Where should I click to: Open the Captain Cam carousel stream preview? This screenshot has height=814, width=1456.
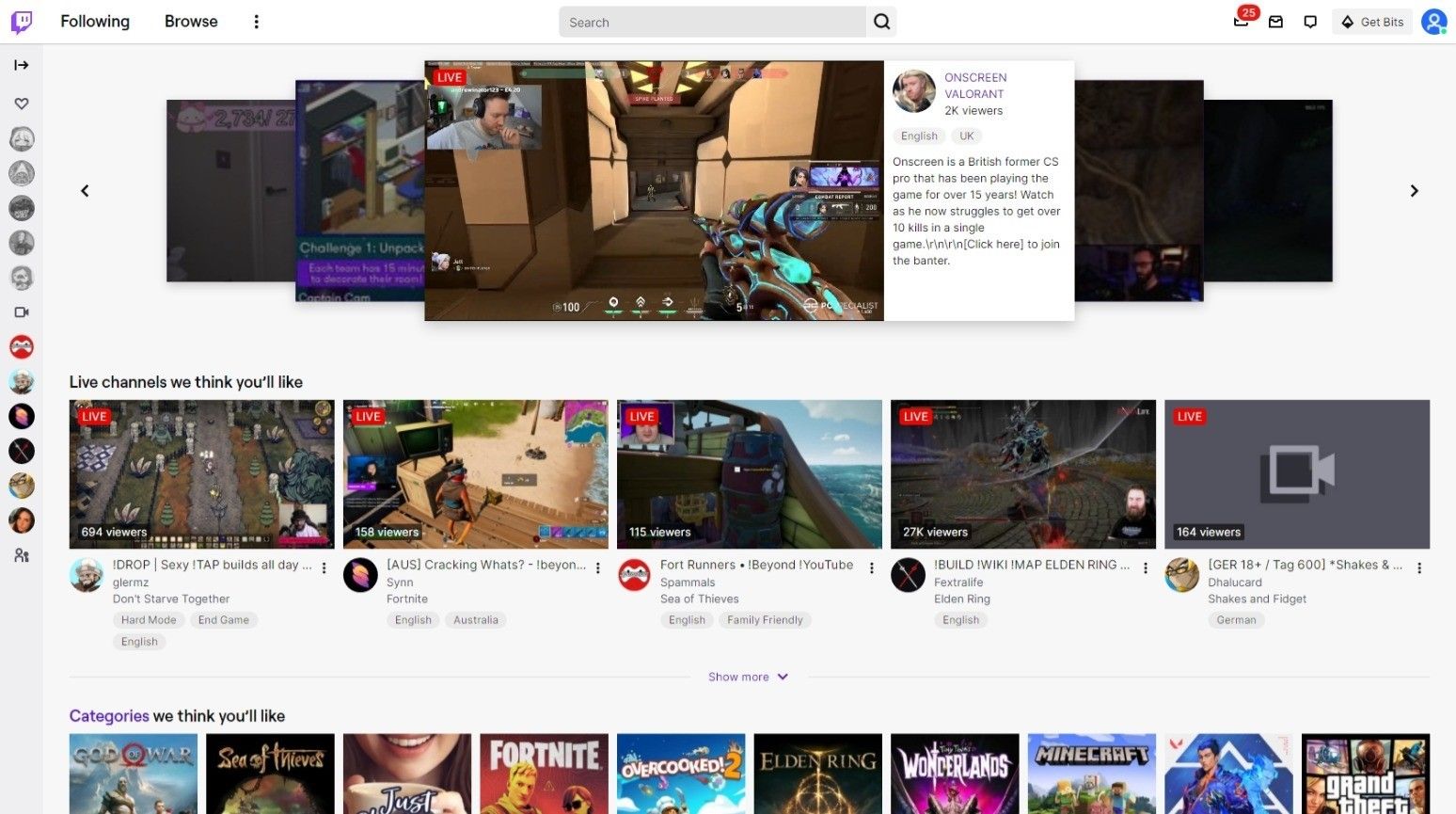(359, 191)
